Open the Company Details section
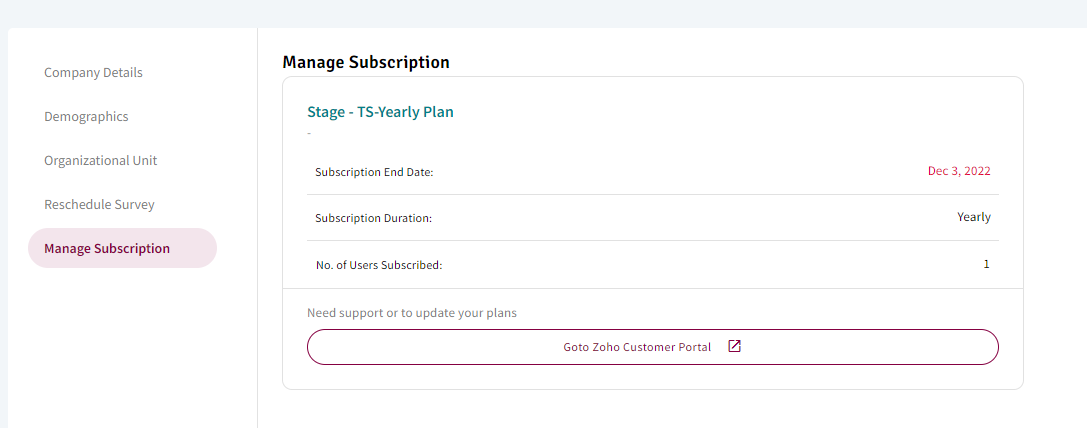Viewport: 1087px width, 428px height. click(x=93, y=72)
